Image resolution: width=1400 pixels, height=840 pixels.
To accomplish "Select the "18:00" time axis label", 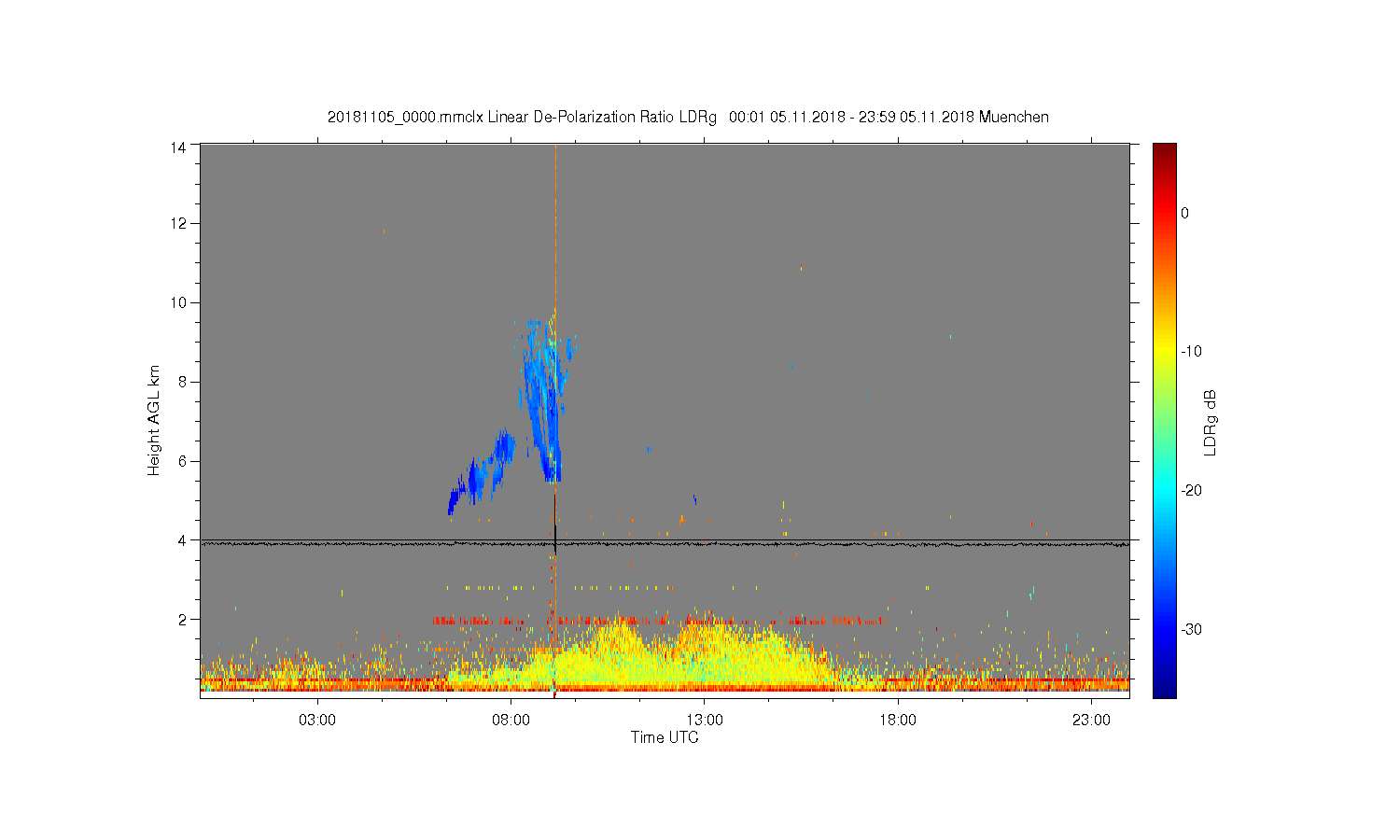I will pyautogui.click(x=898, y=721).
